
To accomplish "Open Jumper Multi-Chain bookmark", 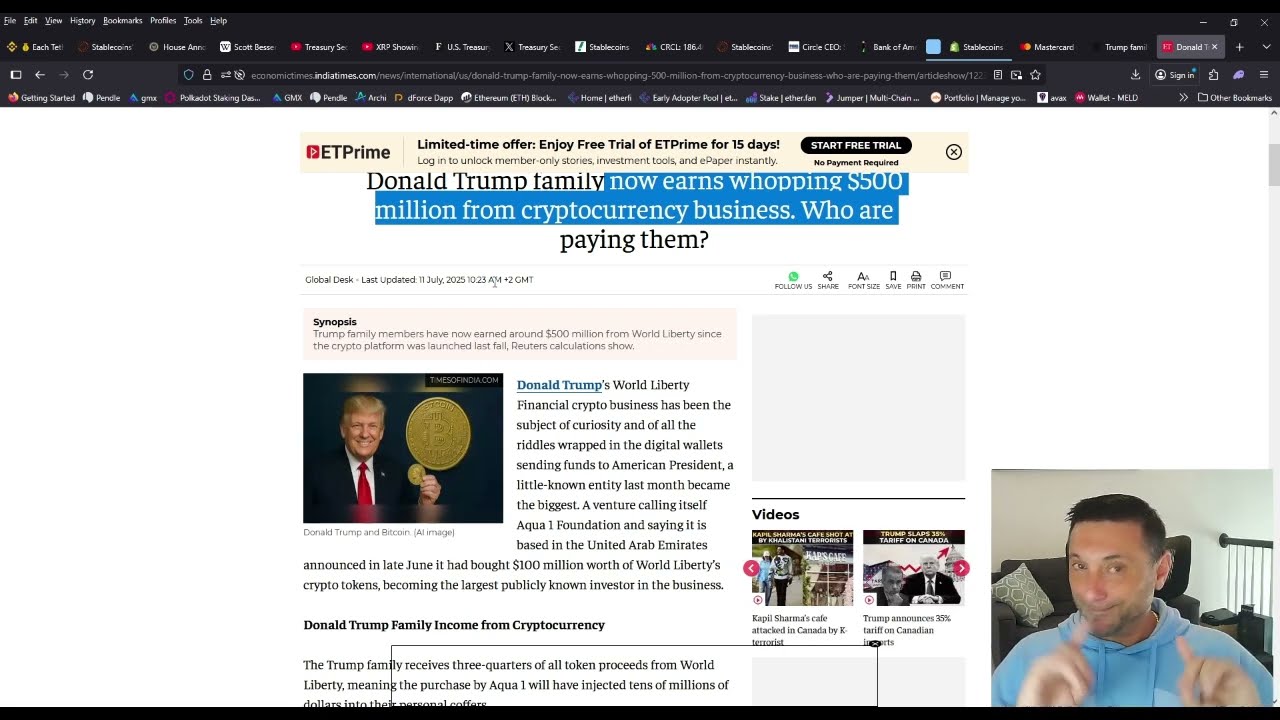I will pyautogui.click(x=871, y=98).
